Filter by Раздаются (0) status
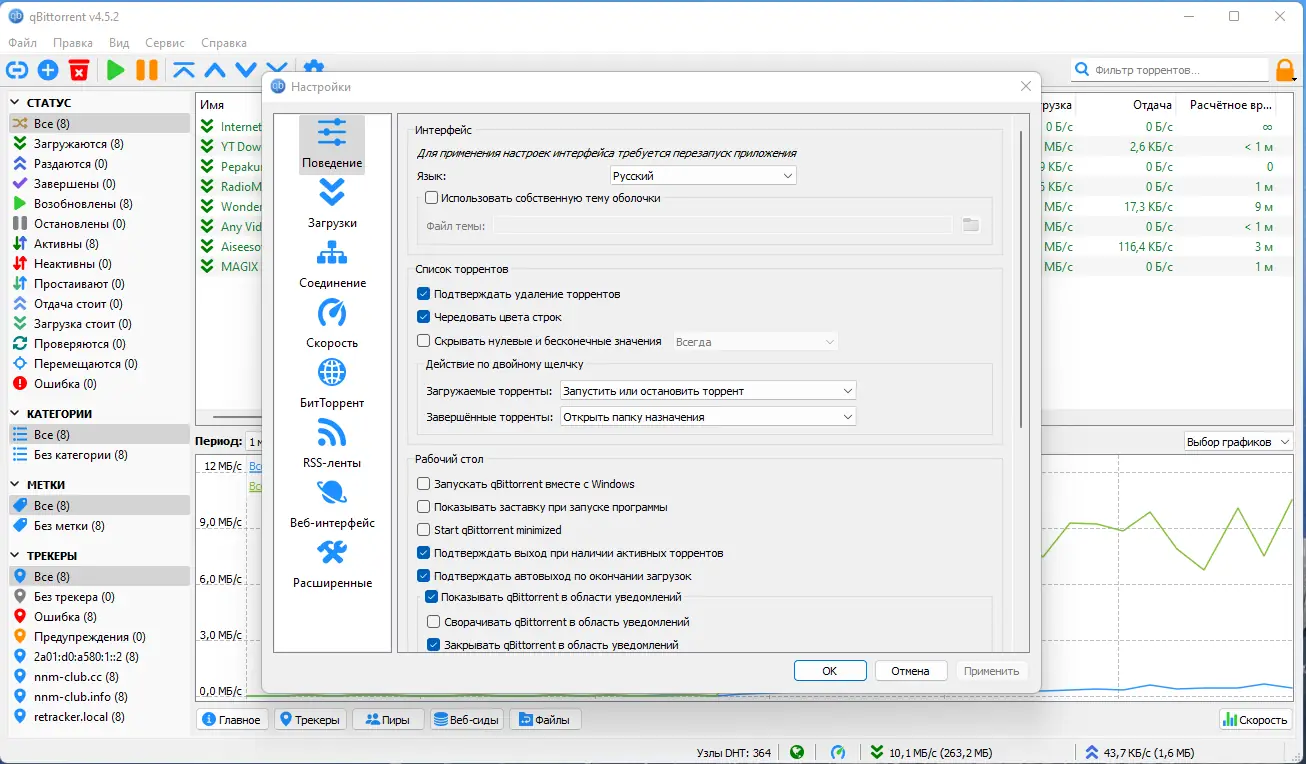This screenshot has height=764, width=1306. [99, 164]
